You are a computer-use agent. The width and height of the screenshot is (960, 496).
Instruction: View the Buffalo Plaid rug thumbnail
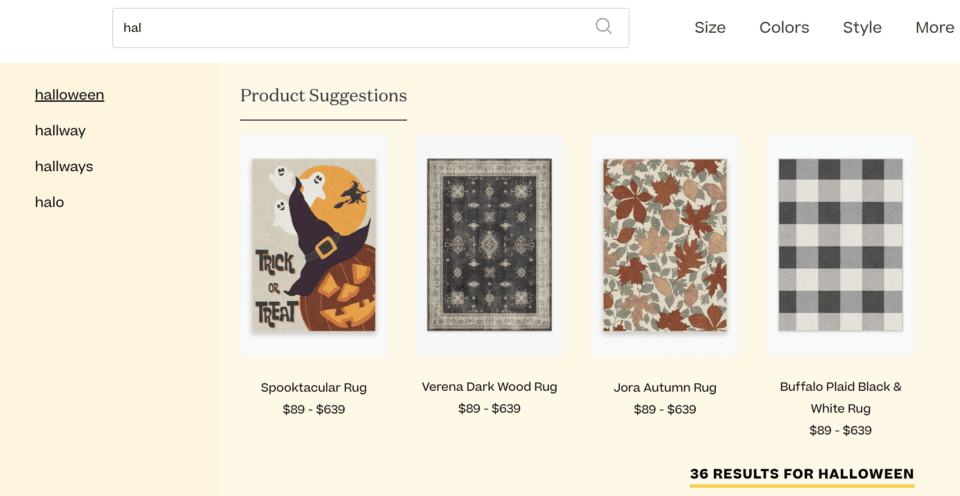coord(841,245)
